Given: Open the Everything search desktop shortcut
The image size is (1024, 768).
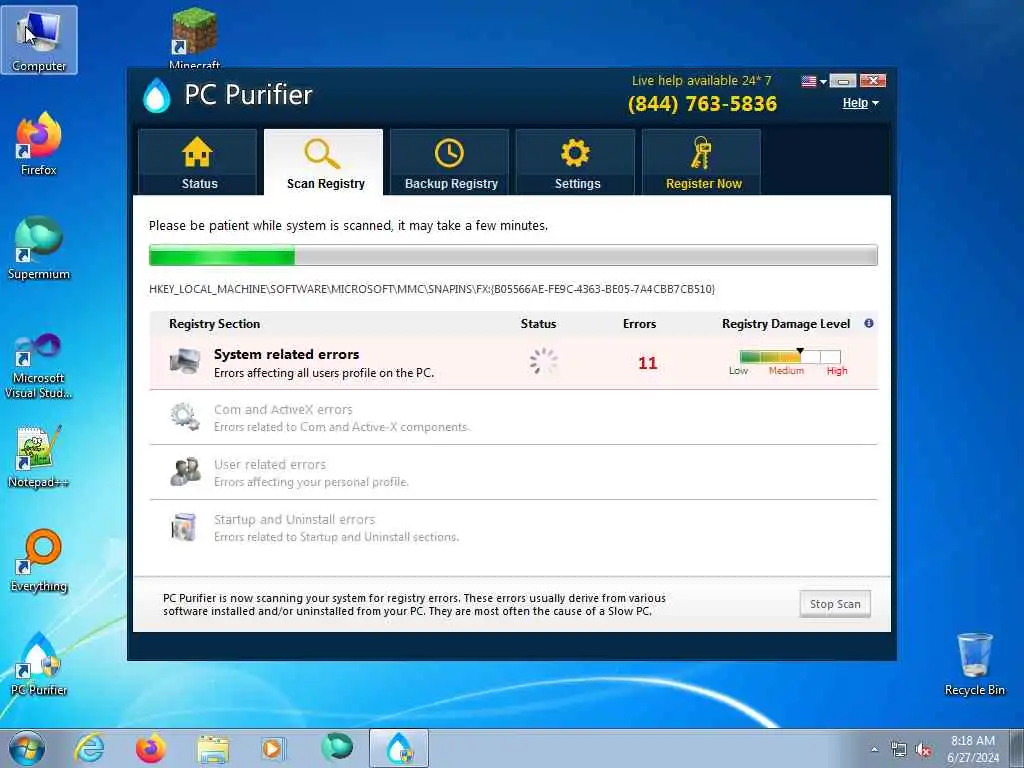Looking at the screenshot, I should coord(39,560).
